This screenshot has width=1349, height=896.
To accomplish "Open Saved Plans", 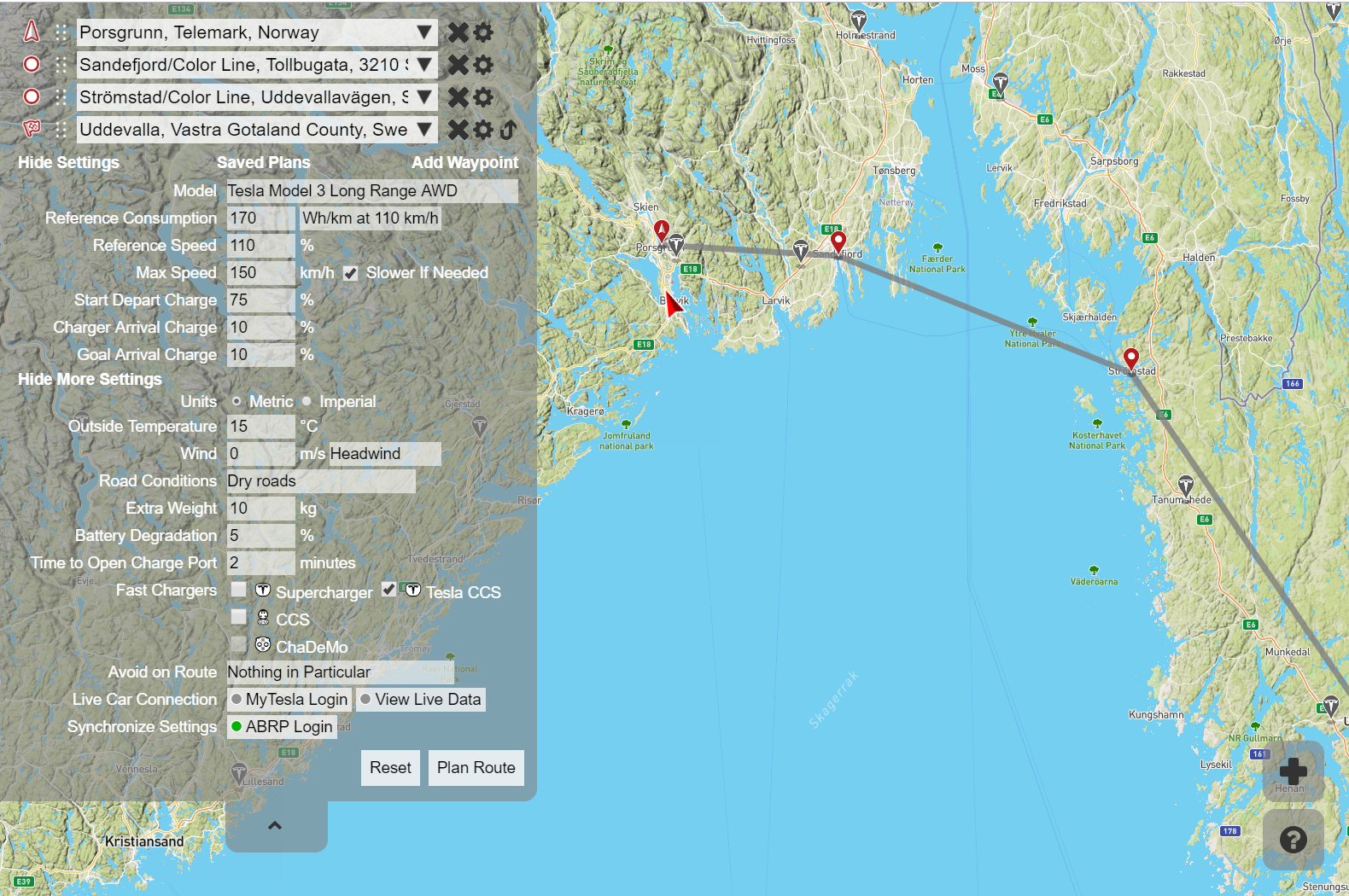I will tap(263, 162).
